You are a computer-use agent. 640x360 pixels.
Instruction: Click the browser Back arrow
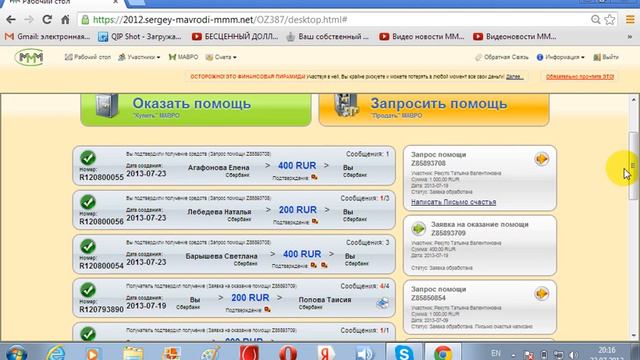pos(11,19)
